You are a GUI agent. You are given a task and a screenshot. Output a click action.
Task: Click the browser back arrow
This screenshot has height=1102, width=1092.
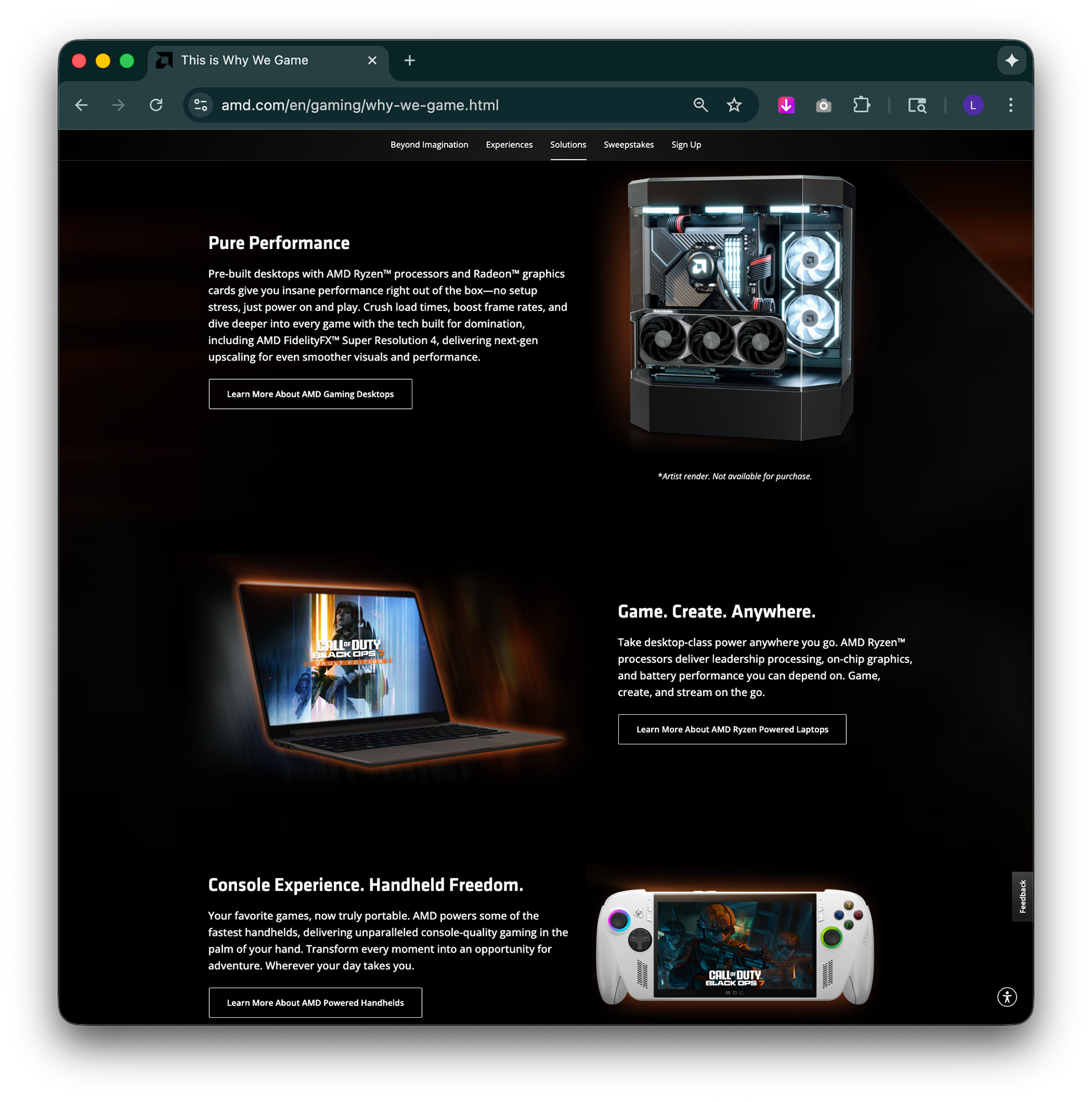pos(81,105)
